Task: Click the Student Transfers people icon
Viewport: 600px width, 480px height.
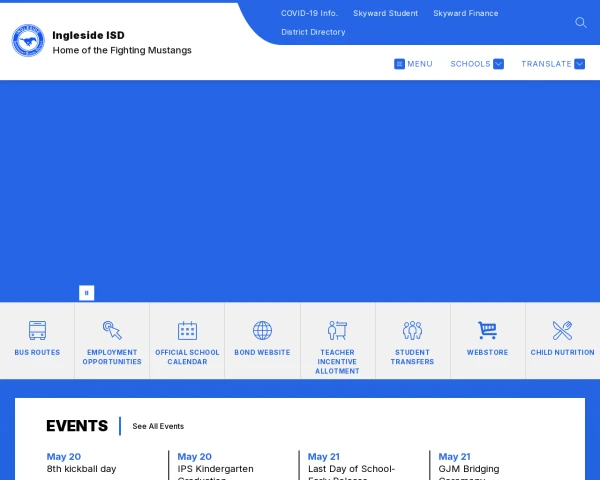Action: (412, 330)
